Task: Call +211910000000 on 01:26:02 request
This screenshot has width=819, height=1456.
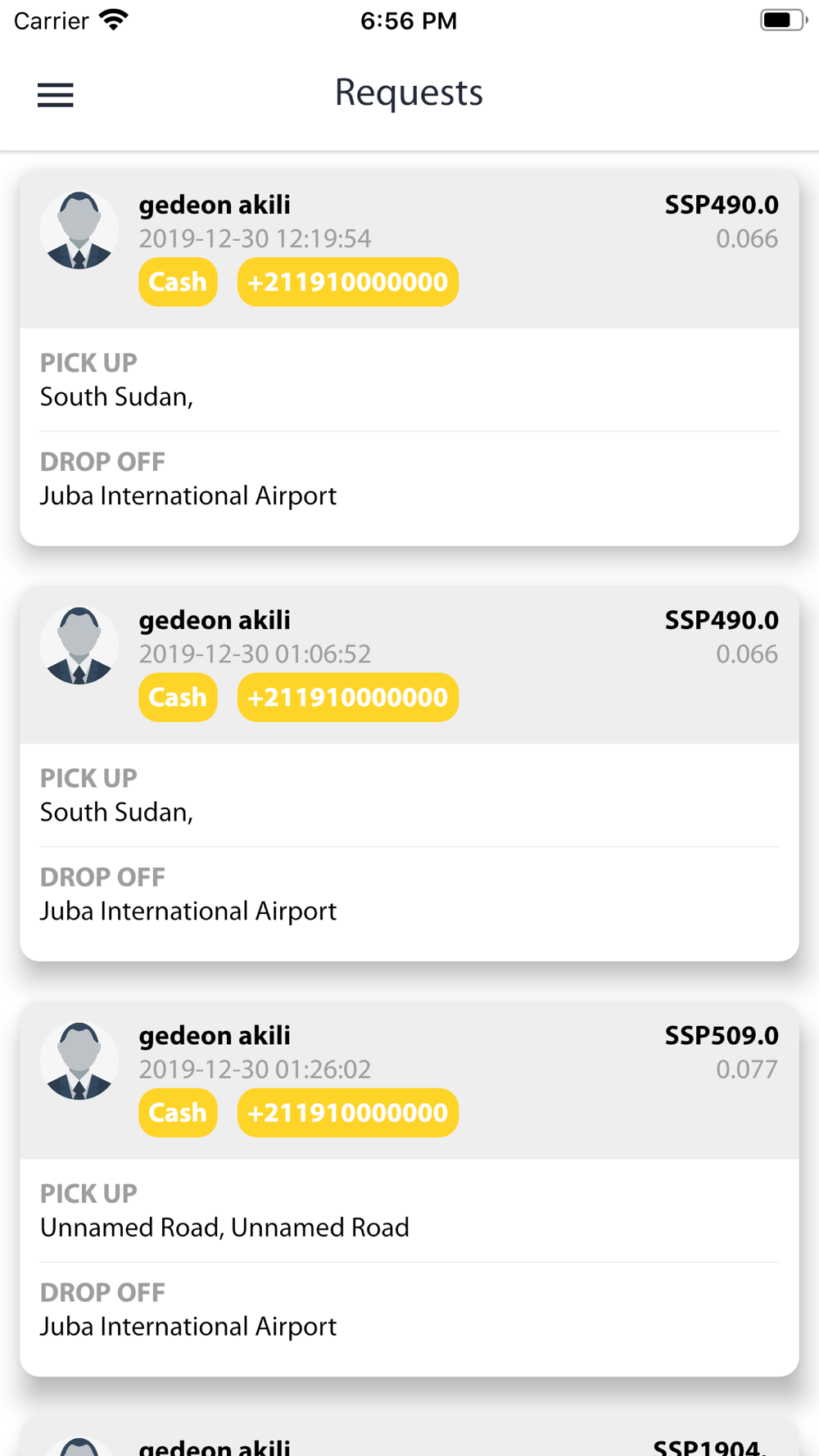Action: click(x=347, y=1112)
